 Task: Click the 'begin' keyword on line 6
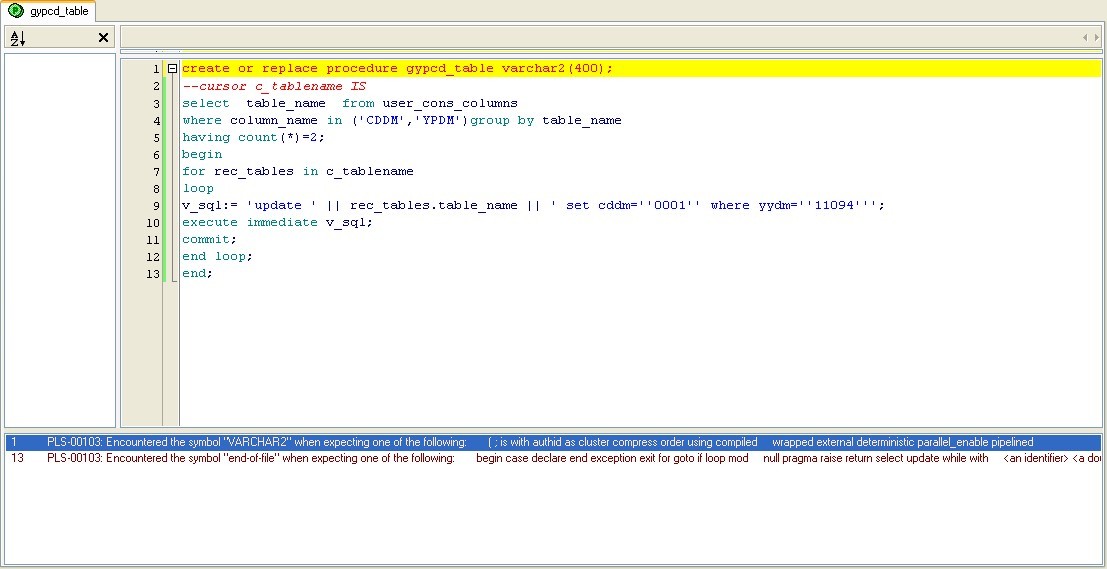[x=202, y=155]
